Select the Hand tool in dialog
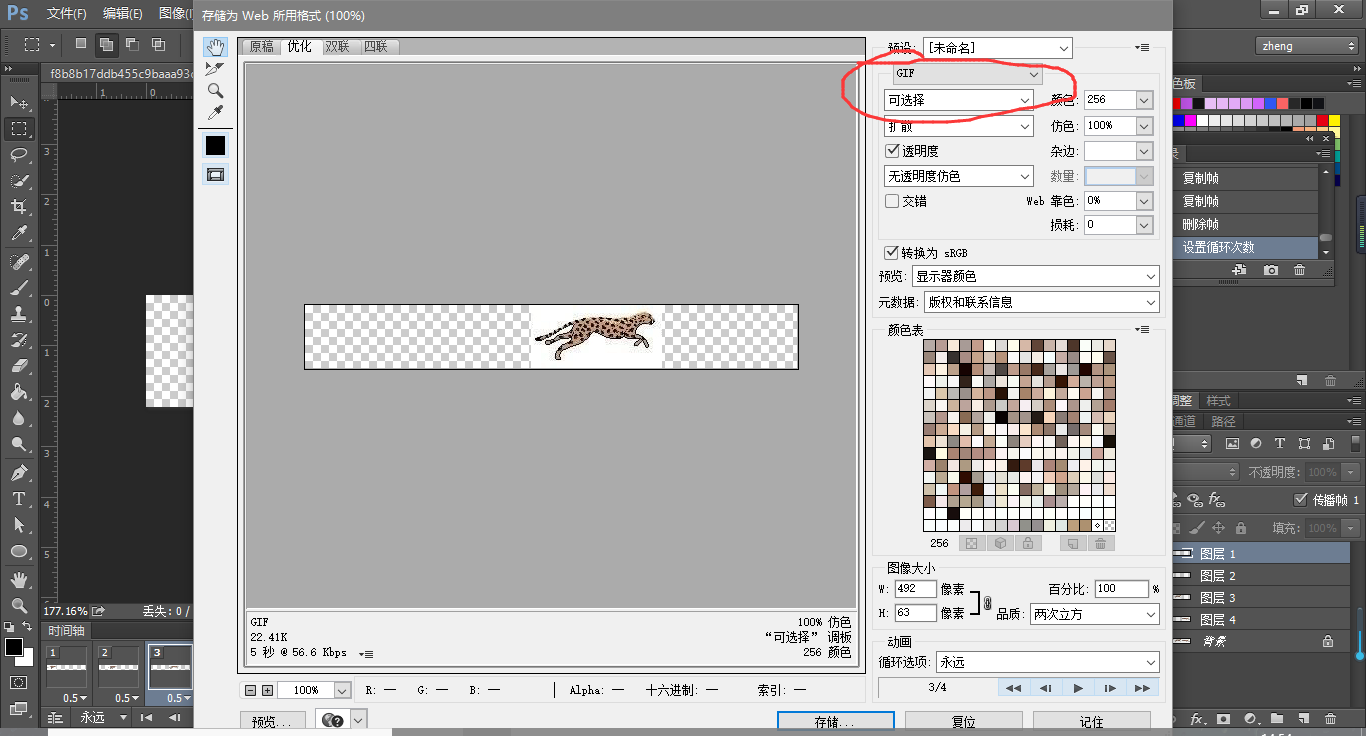Screen dimensions: 1366x736 click(215, 47)
